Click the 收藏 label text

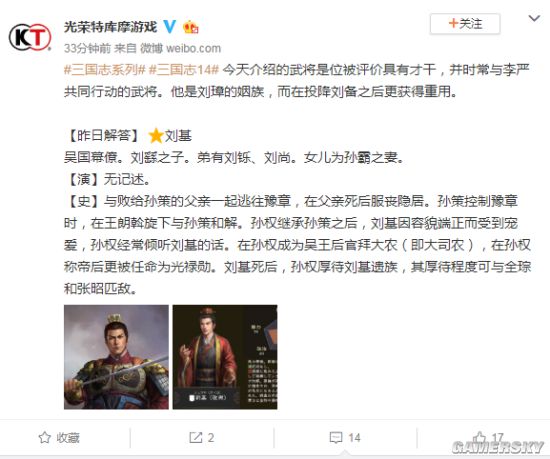(68, 438)
